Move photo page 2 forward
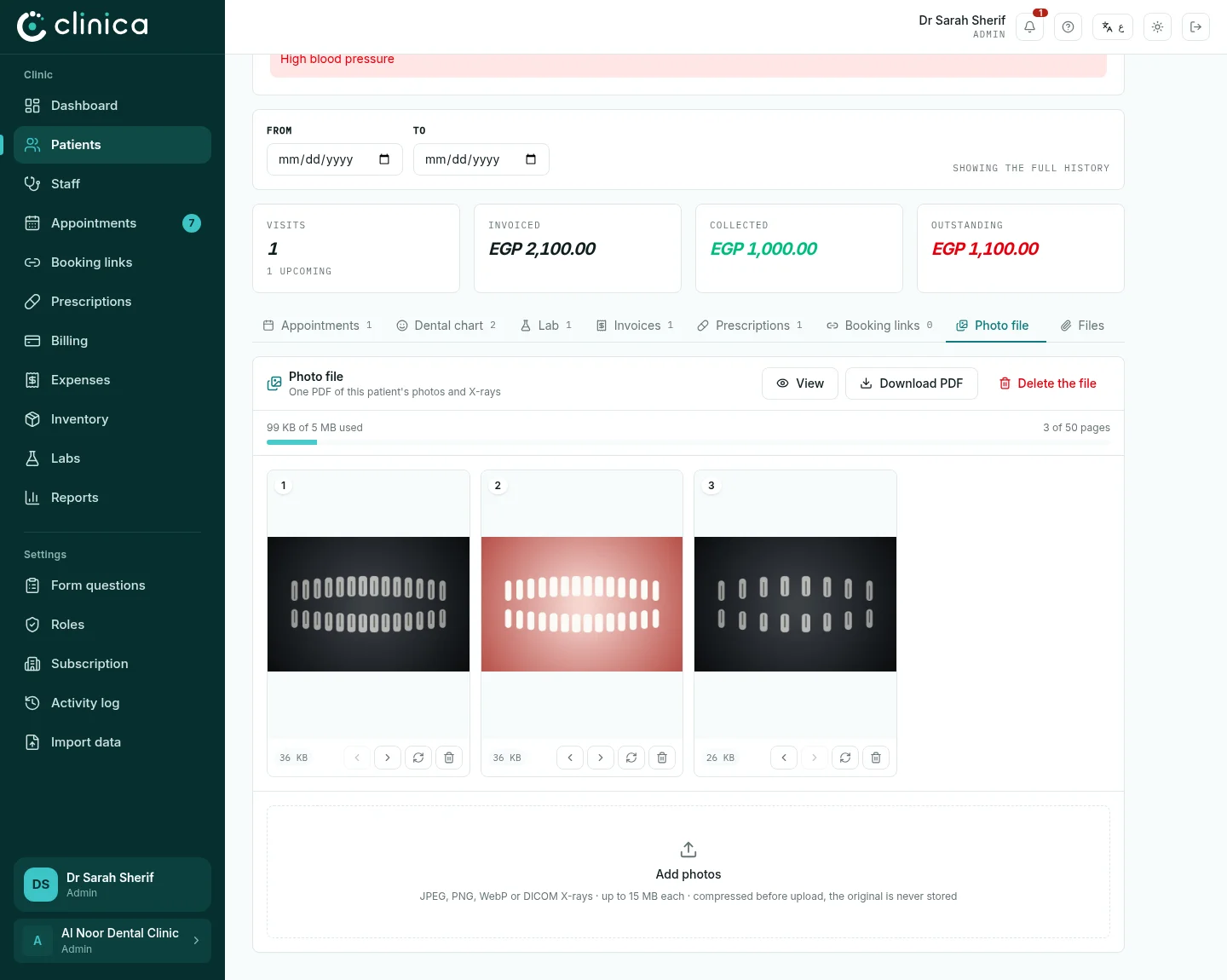The image size is (1227, 980). click(601, 758)
